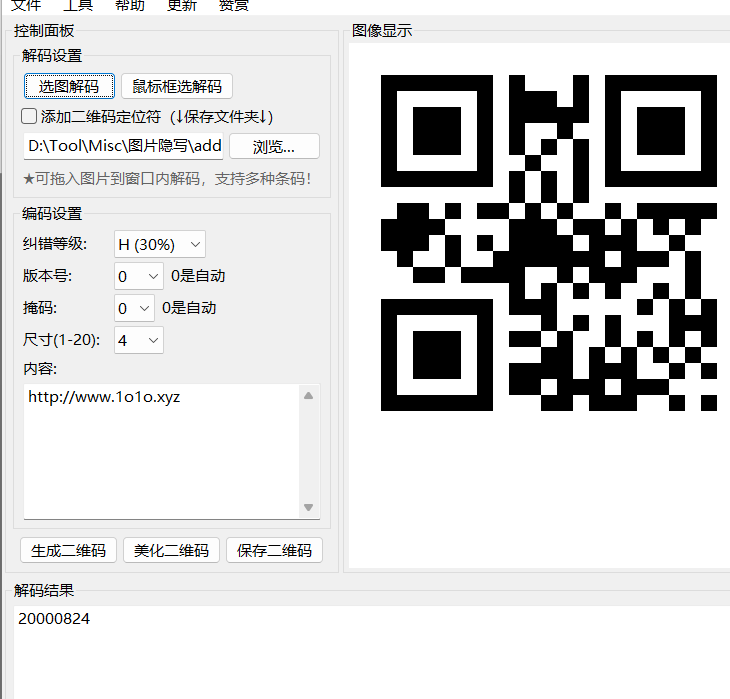
Task: Open the 赞赏 menu
Action: click(x=234, y=5)
